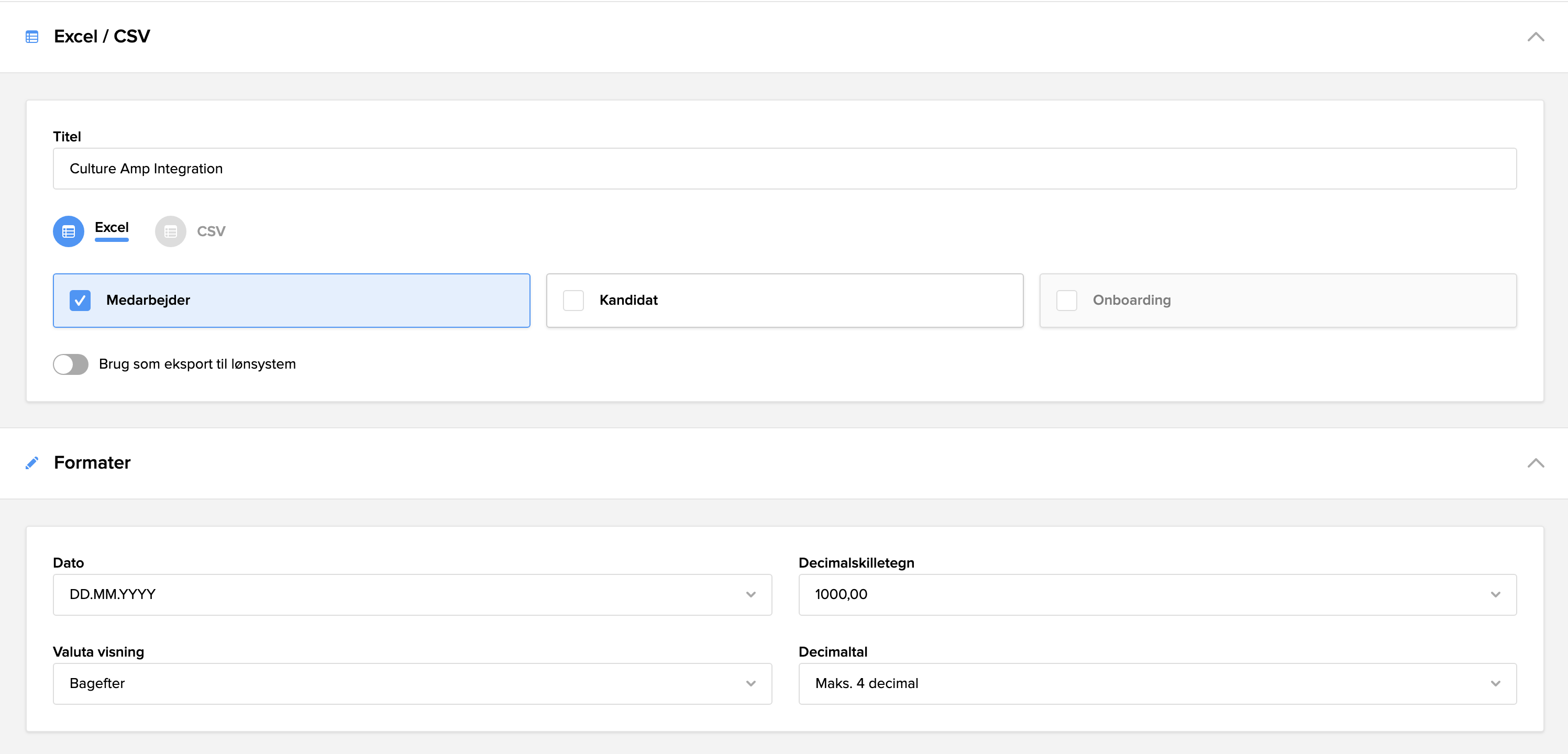Switch to the CSV tab label

pos(211,231)
